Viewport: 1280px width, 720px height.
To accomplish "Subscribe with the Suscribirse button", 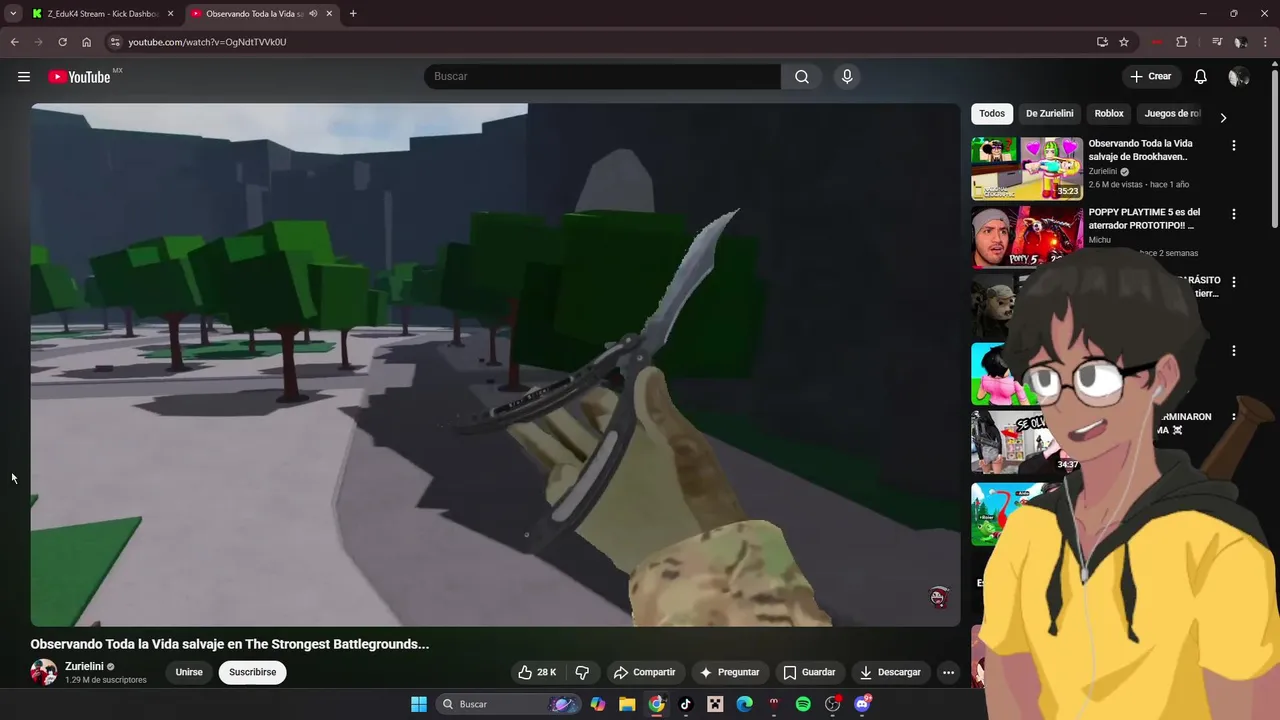I will pyautogui.click(x=252, y=672).
